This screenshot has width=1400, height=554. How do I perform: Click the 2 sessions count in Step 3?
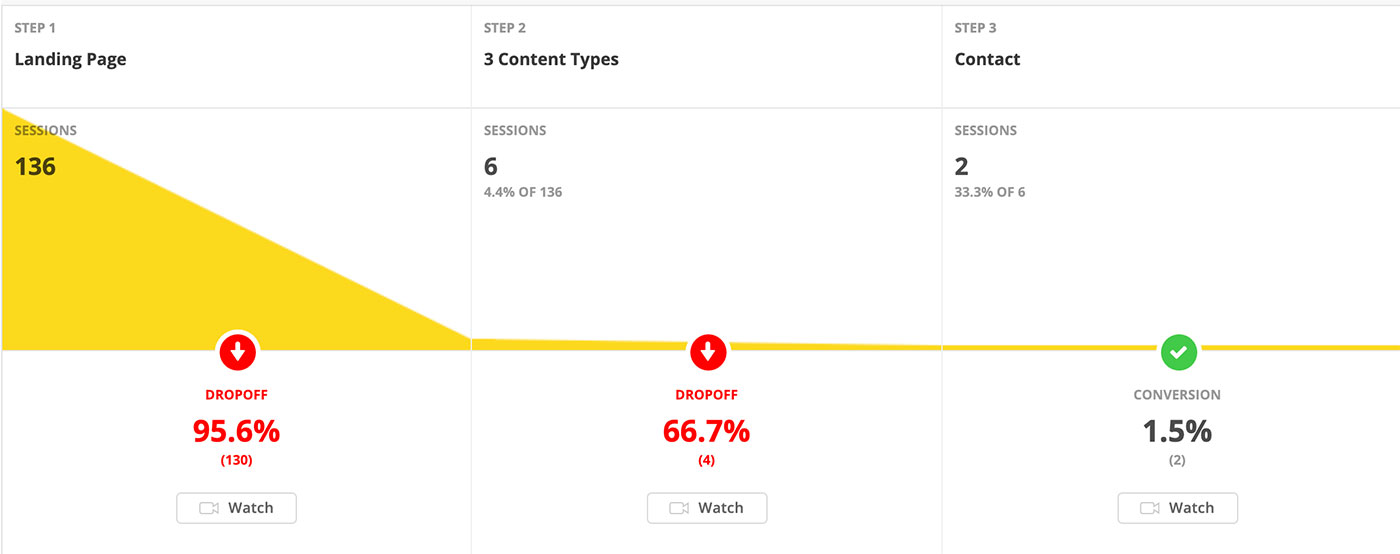[962, 166]
